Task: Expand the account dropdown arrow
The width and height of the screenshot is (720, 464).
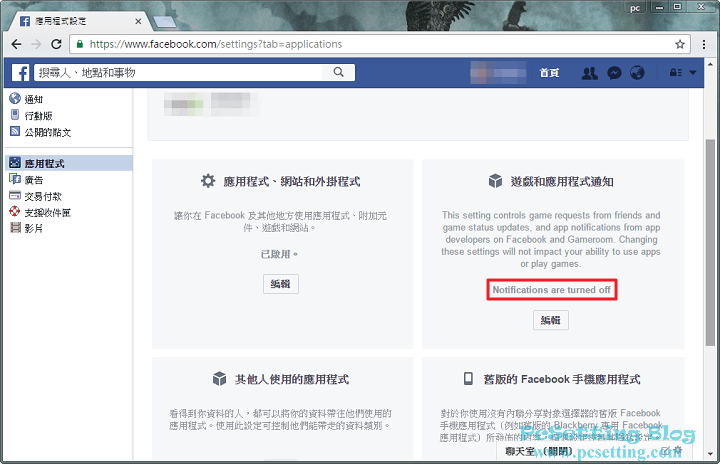Action: coord(693,73)
